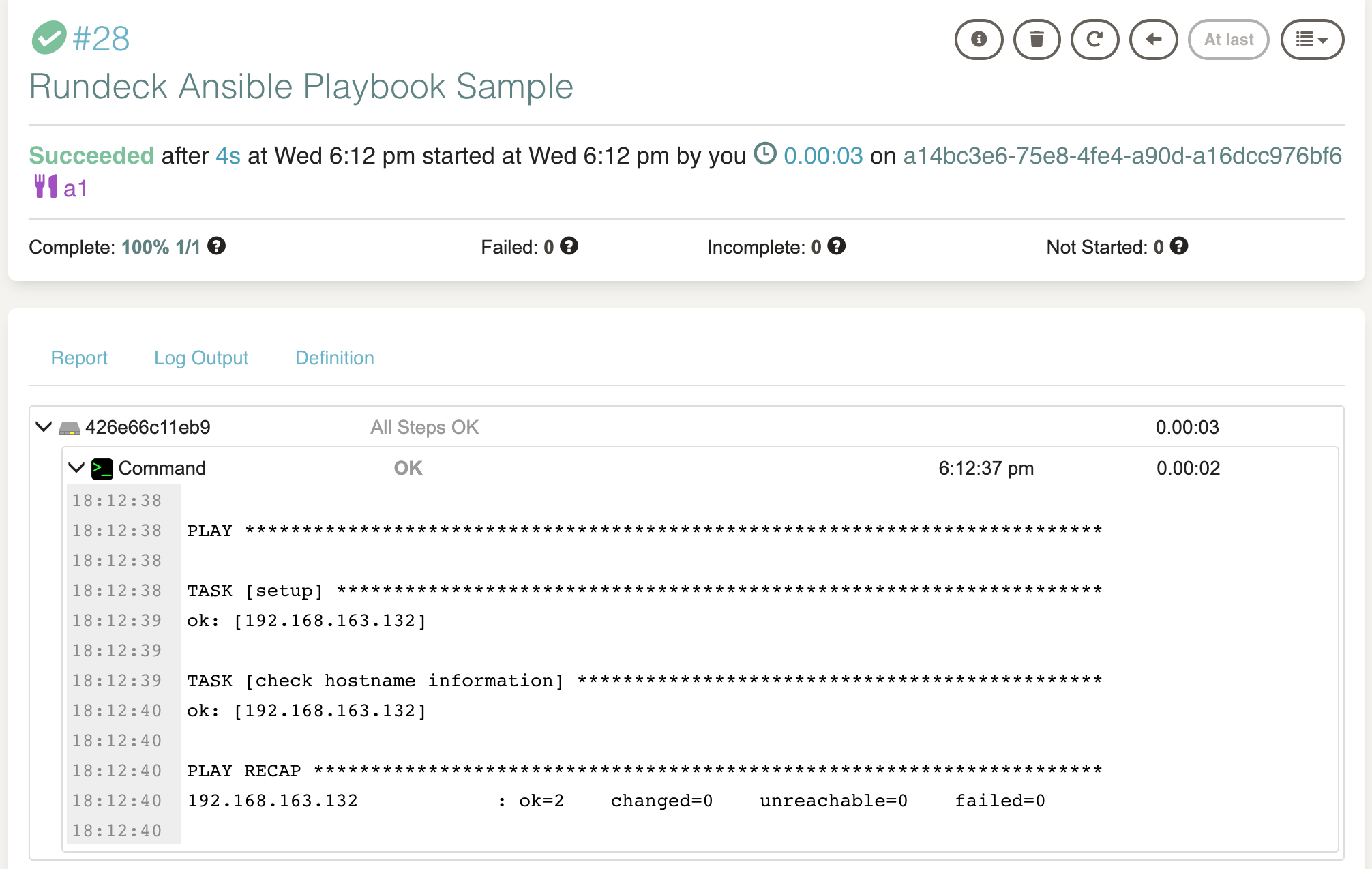Collapse the Command step log output
This screenshot has width=1372, height=869.
pyautogui.click(x=76, y=468)
